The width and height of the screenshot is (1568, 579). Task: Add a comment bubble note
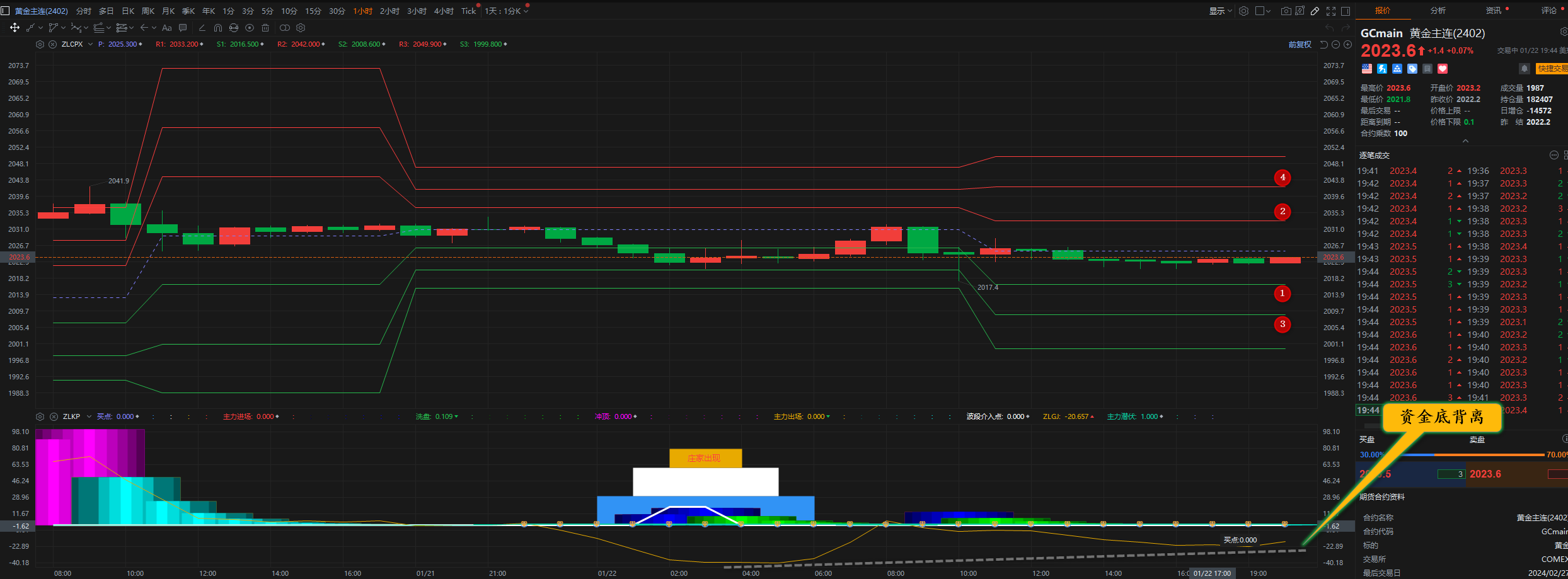pos(183,28)
